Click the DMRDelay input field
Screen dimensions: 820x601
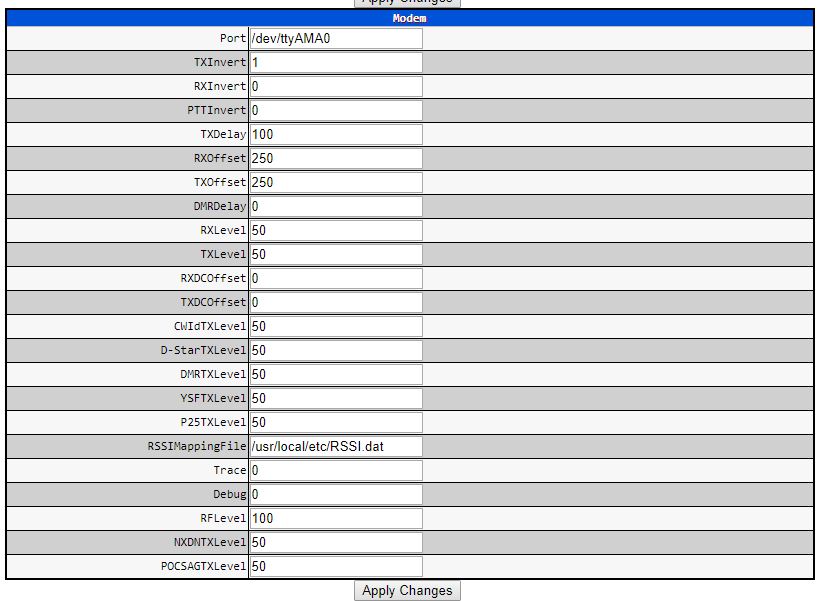tap(336, 207)
